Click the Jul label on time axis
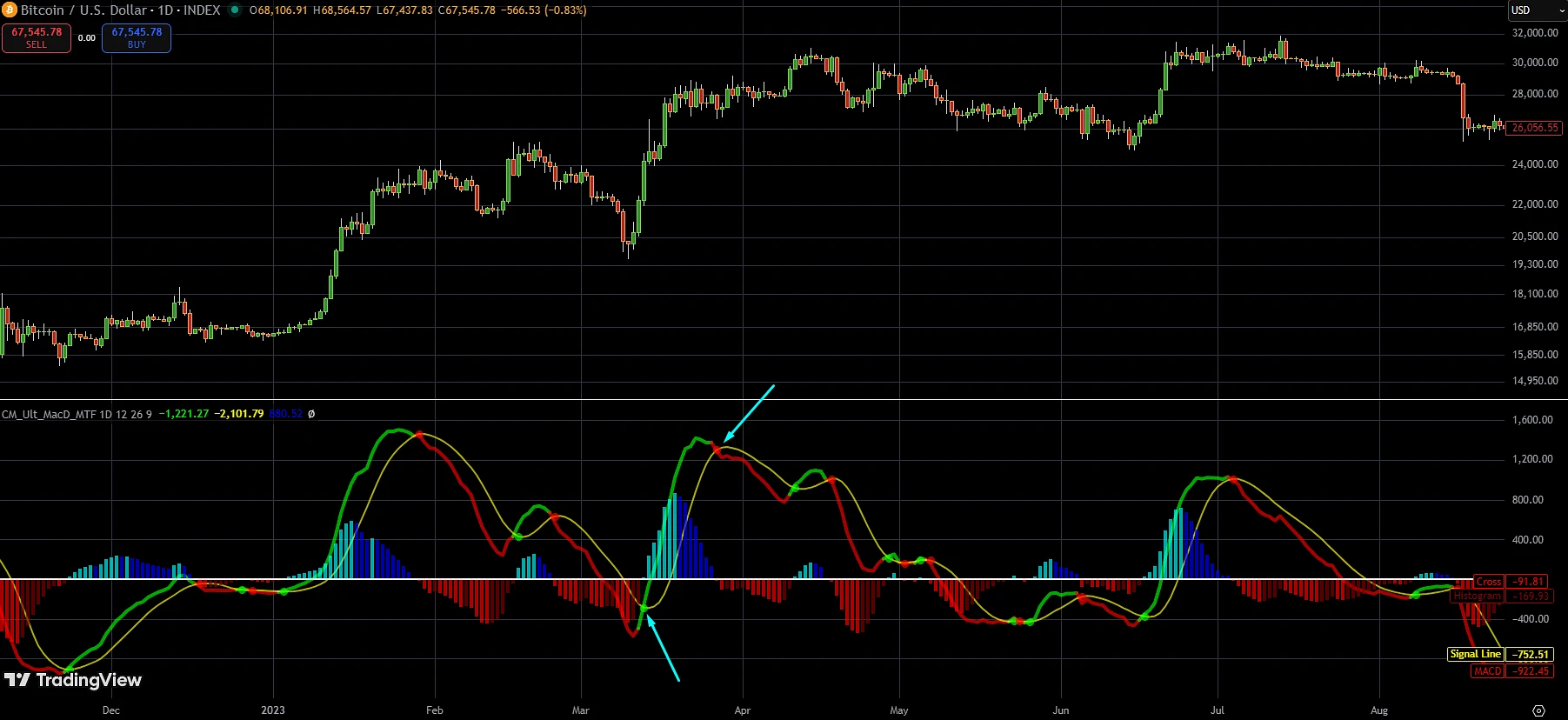Viewport: 1568px width, 720px height. coord(1217,710)
